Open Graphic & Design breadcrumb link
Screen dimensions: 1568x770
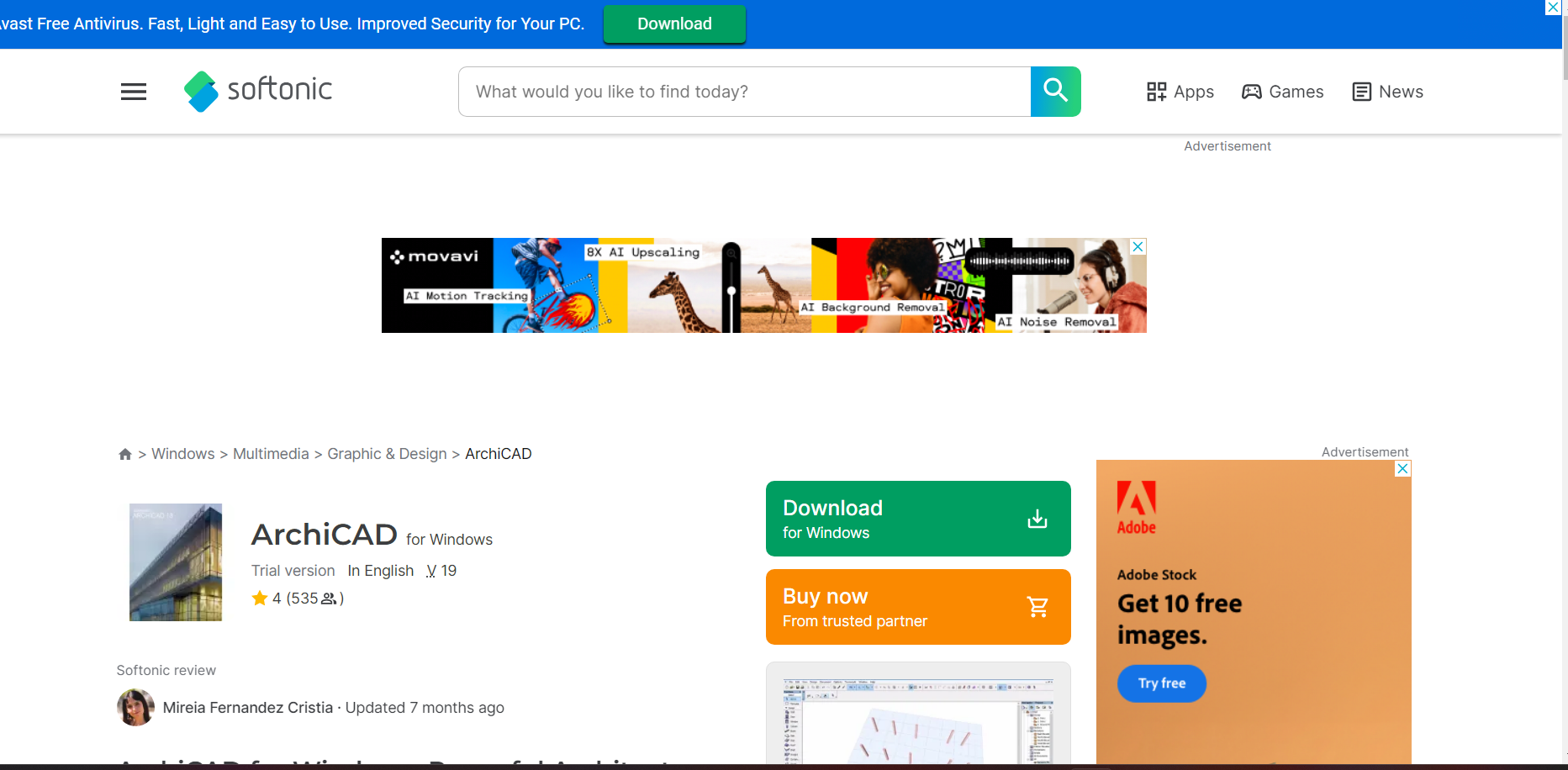387,454
